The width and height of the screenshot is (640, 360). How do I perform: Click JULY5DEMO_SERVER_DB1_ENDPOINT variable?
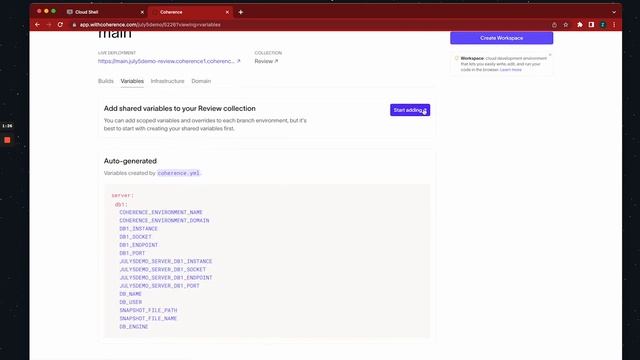tap(166, 278)
